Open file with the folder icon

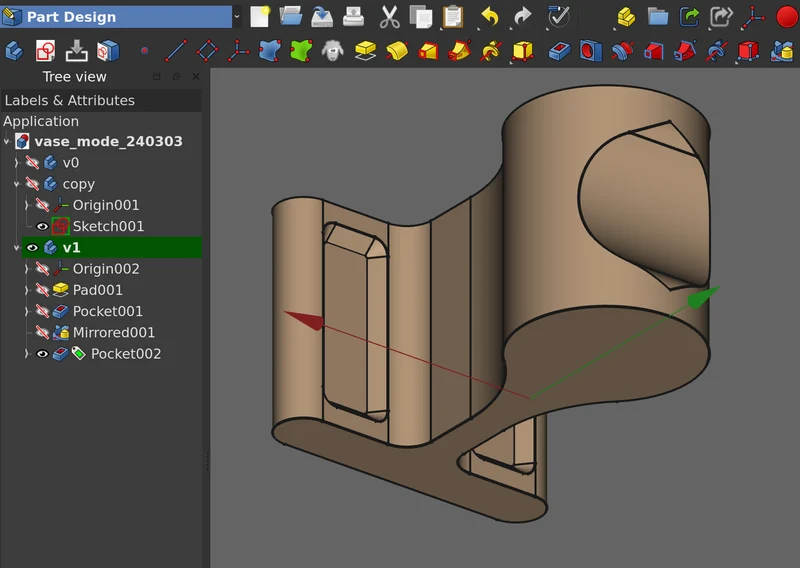[291, 17]
